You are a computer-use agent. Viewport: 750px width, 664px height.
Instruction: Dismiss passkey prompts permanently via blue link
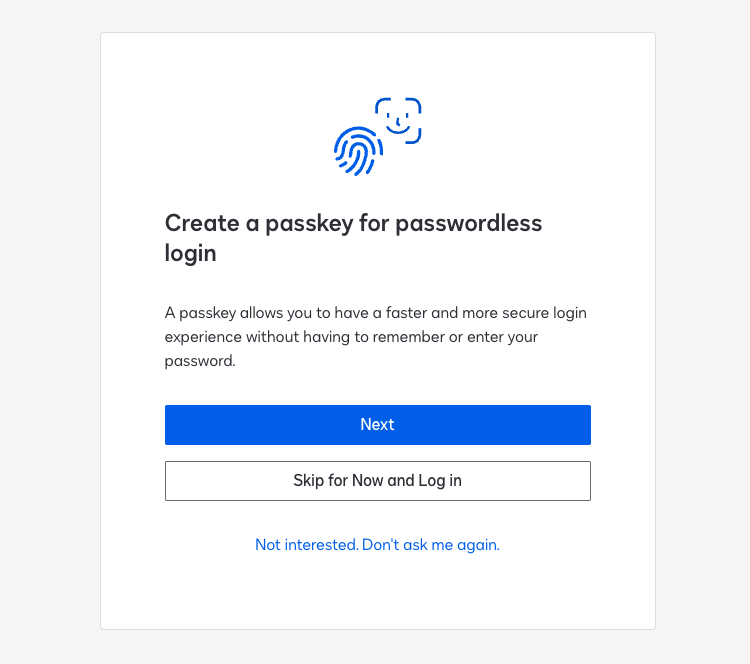[377, 545]
